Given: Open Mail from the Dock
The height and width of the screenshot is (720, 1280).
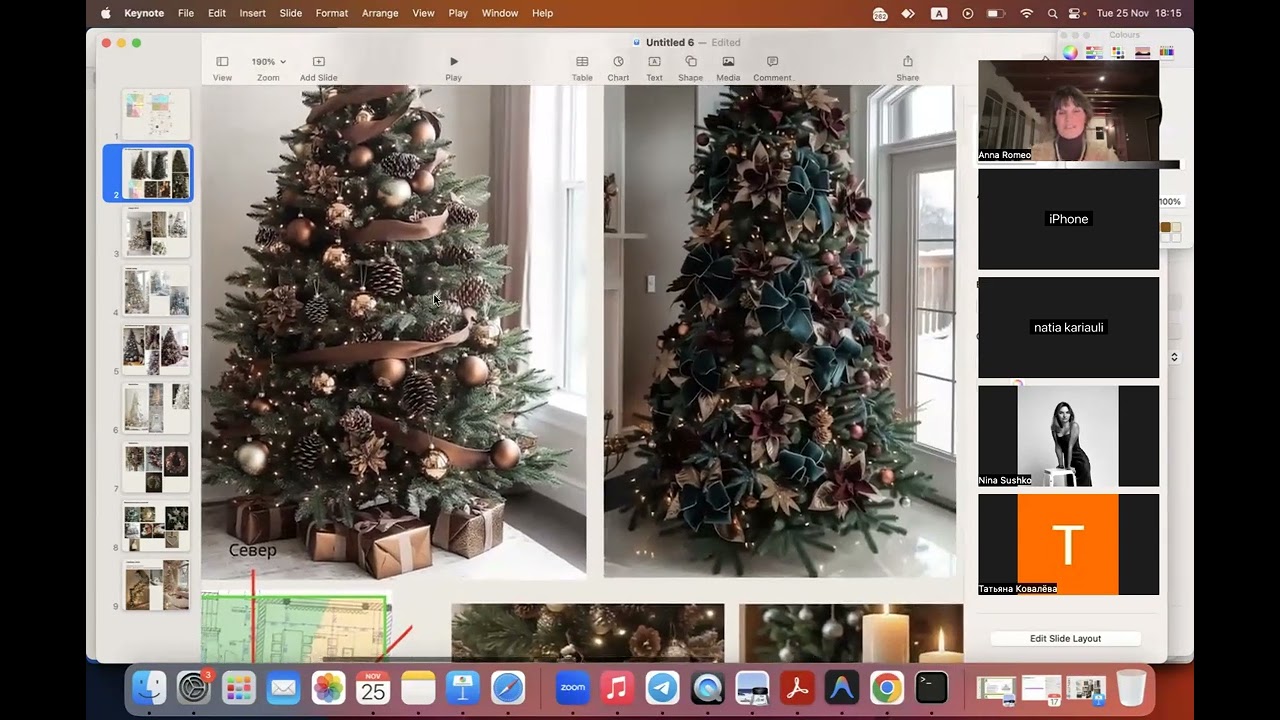Looking at the screenshot, I should tap(284, 688).
